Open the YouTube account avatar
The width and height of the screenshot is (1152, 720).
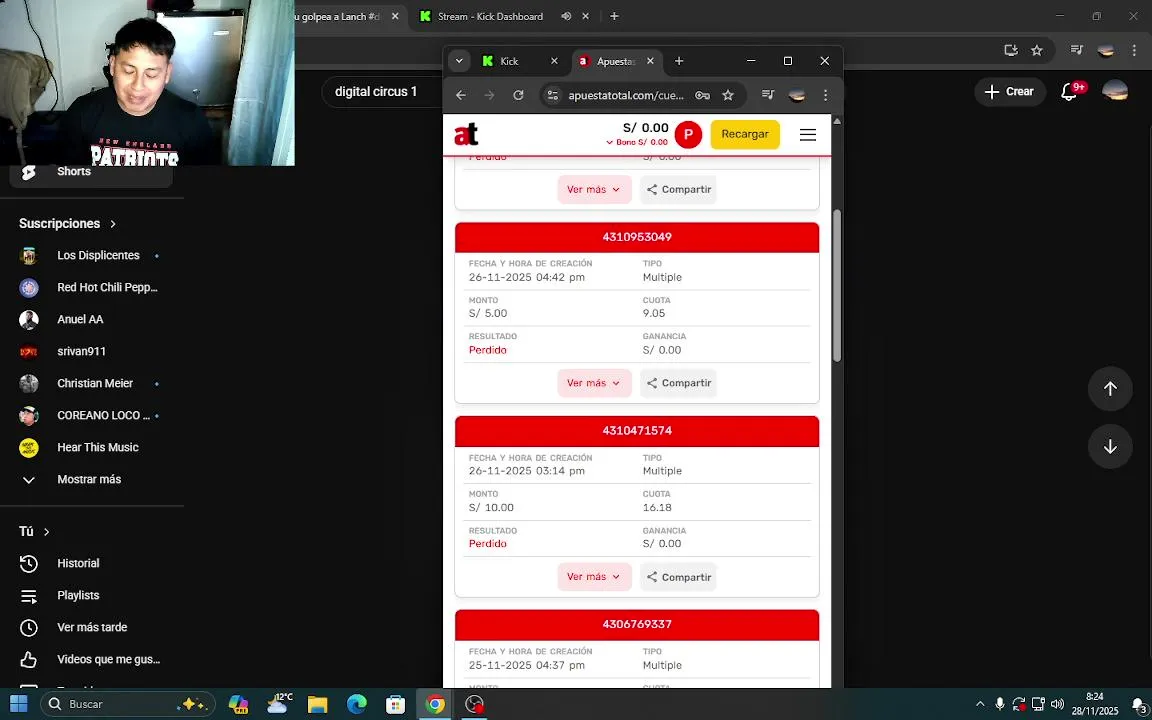[x=1115, y=92]
